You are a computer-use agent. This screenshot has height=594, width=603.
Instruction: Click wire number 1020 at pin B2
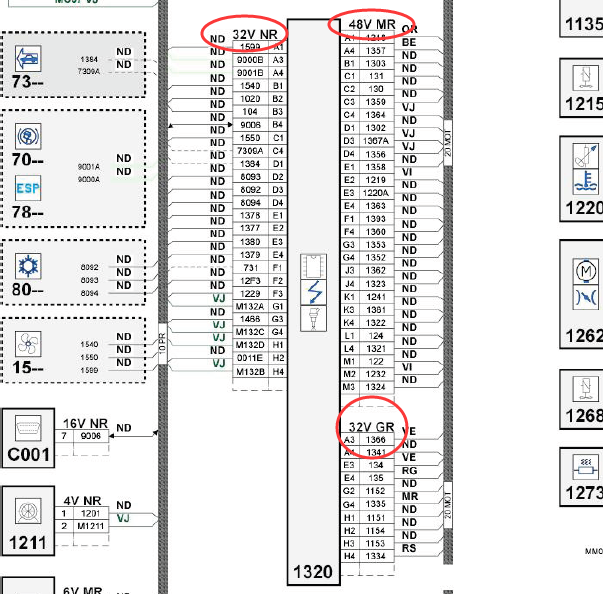(250, 99)
